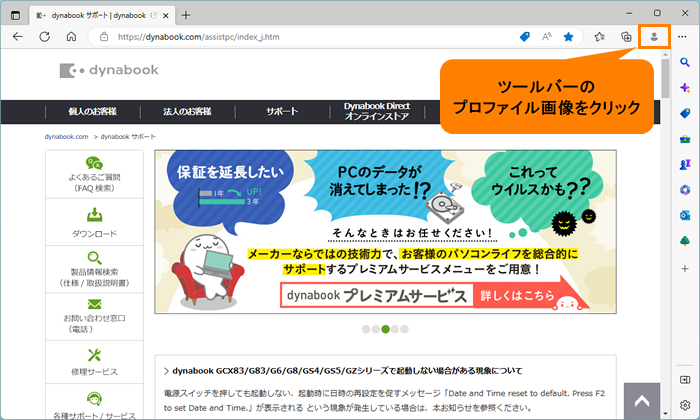
Task: Close the dynabook サポート tab
Action: pyautogui.click(x=166, y=16)
